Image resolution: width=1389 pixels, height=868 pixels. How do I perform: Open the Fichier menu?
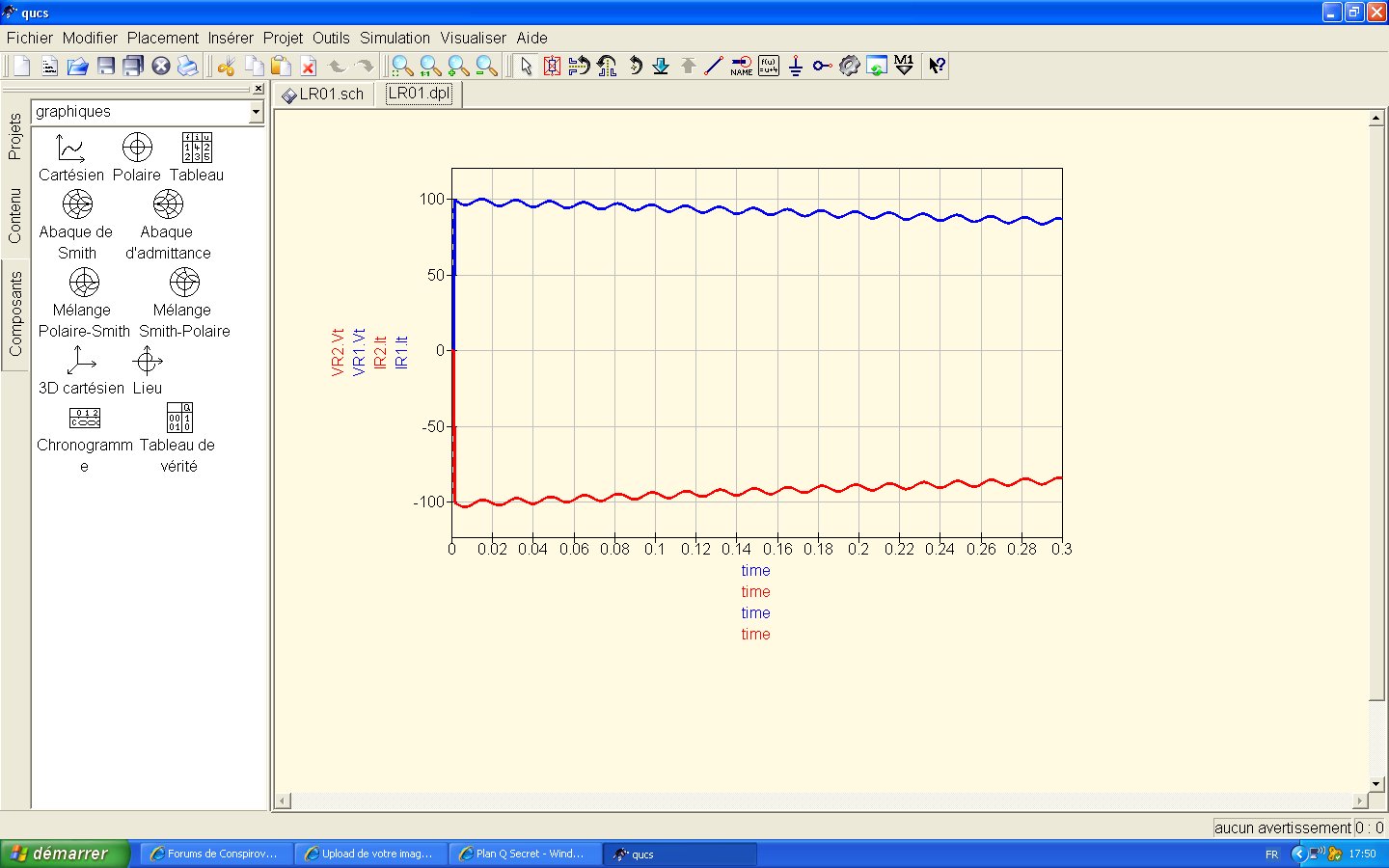(30, 38)
